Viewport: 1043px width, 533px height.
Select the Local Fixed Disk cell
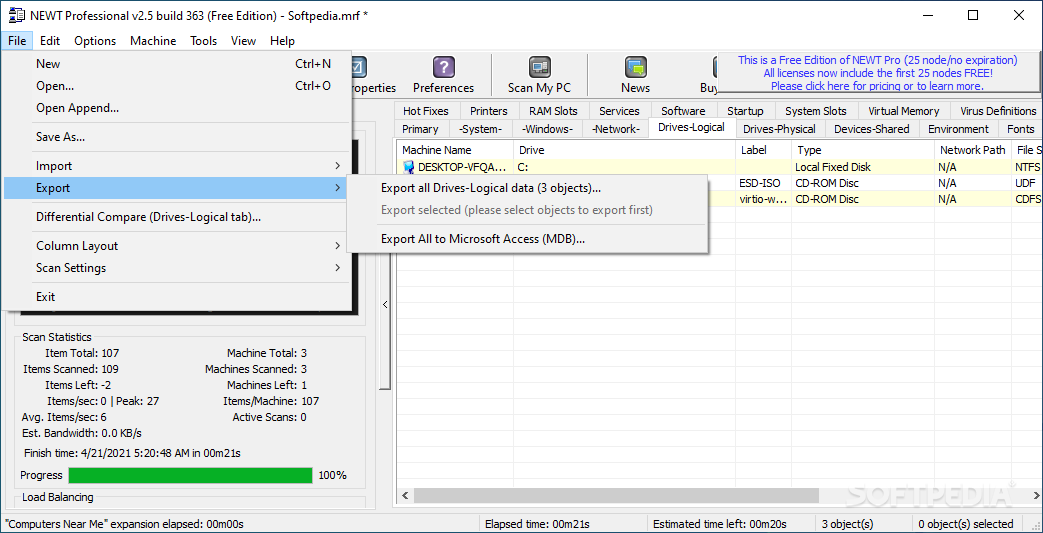pyautogui.click(x=863, y=167)
